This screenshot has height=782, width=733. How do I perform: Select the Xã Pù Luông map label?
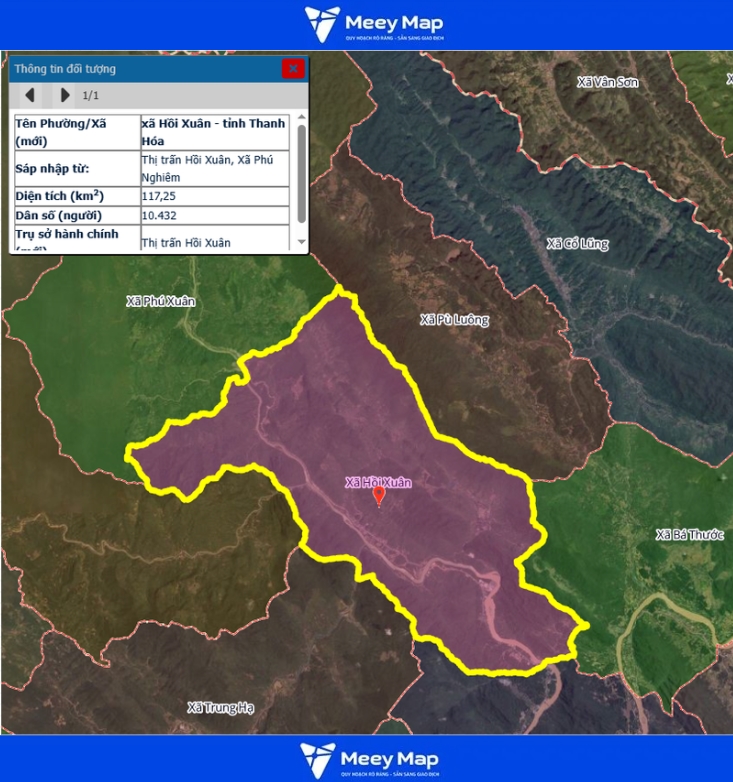(454, 320)
